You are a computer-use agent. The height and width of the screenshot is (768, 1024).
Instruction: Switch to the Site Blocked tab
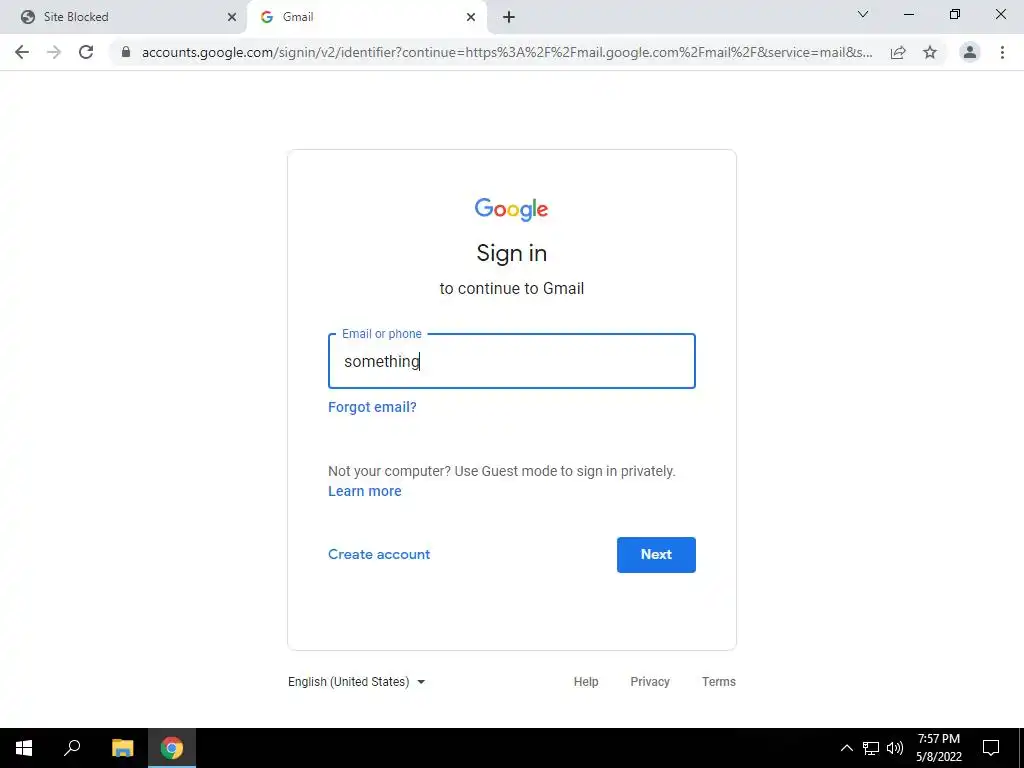tap(123, 17)
